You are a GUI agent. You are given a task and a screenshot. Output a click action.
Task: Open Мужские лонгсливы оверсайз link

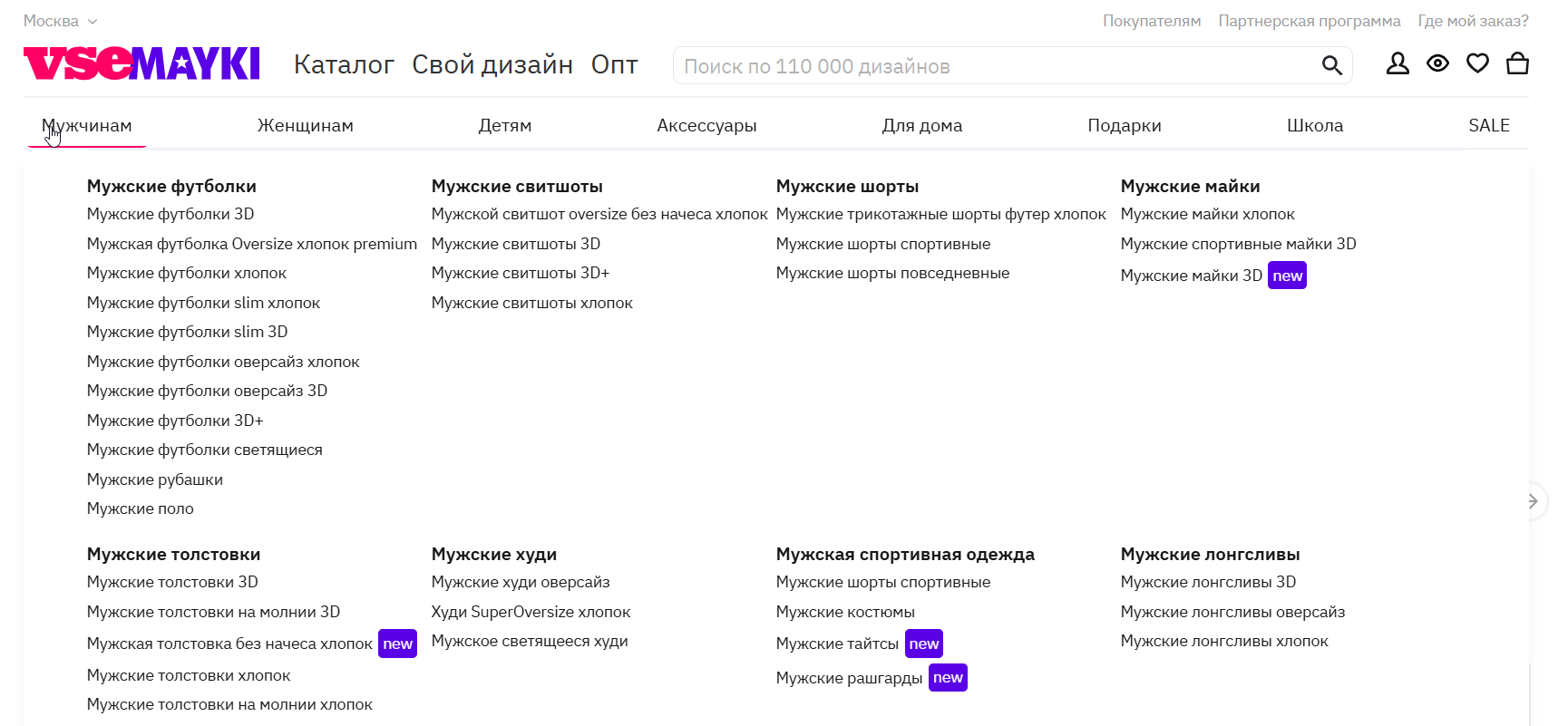click(1232, 612)
